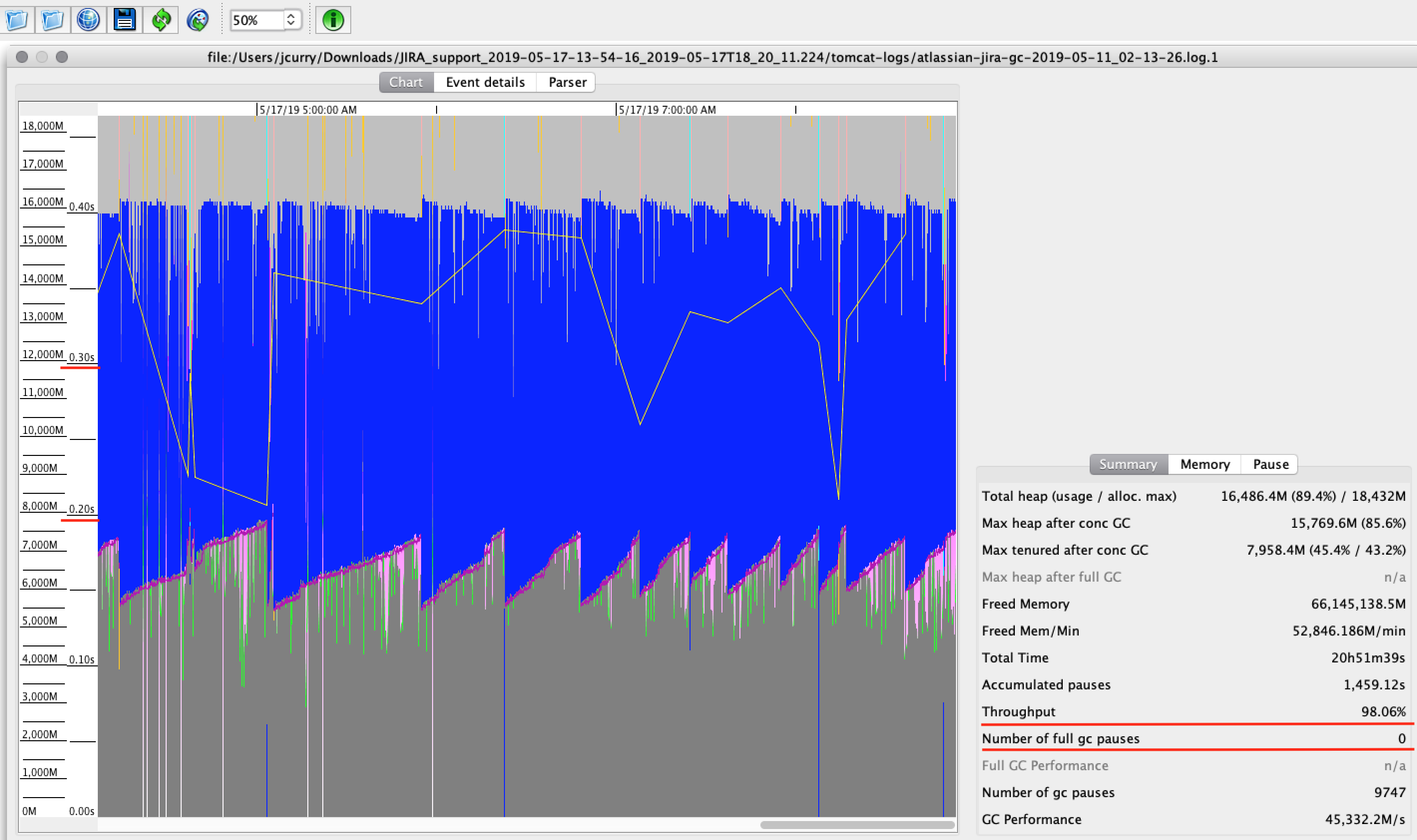
Task: Click the "8,000M" axis label
Action: click(39, 506)
